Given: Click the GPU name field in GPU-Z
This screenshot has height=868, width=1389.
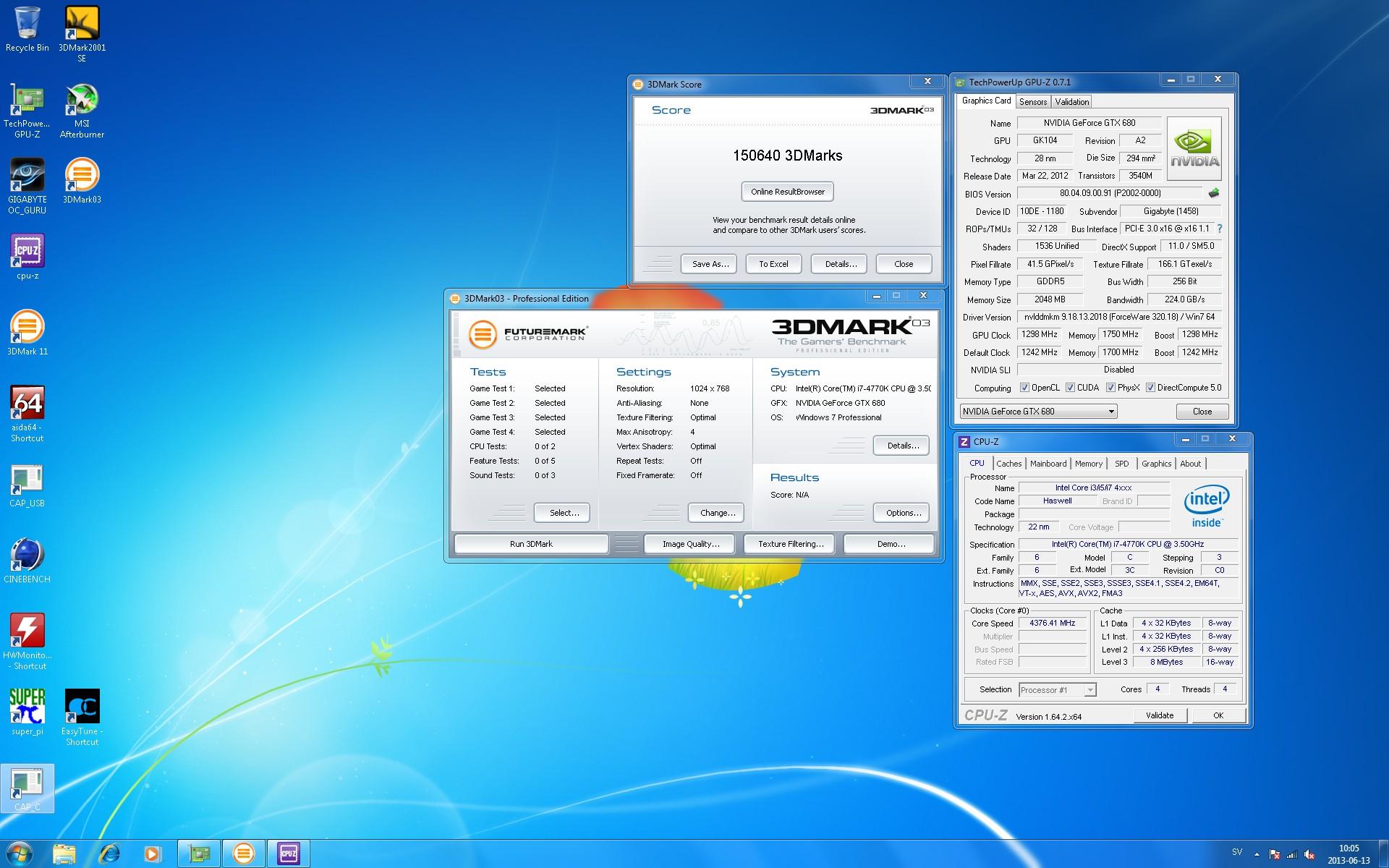Looking at the screenshot, I should (x=1089, y=123).
